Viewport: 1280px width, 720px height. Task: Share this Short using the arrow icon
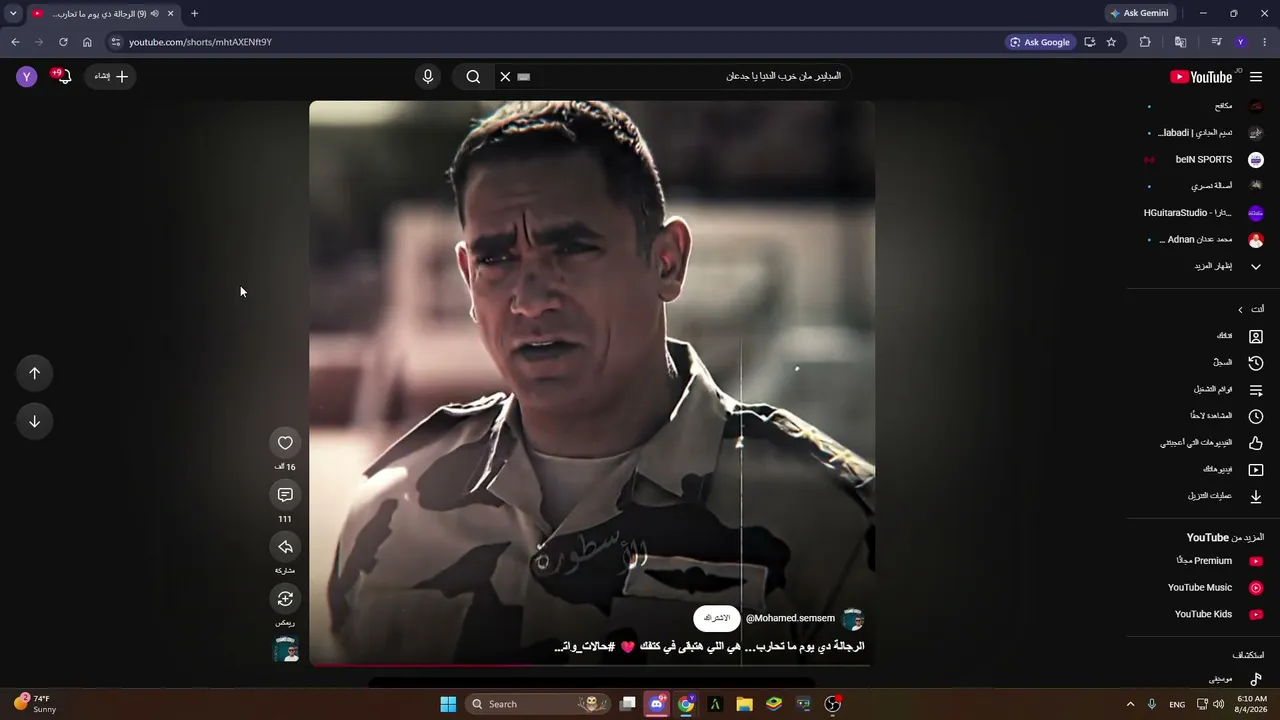click(285, 547)
